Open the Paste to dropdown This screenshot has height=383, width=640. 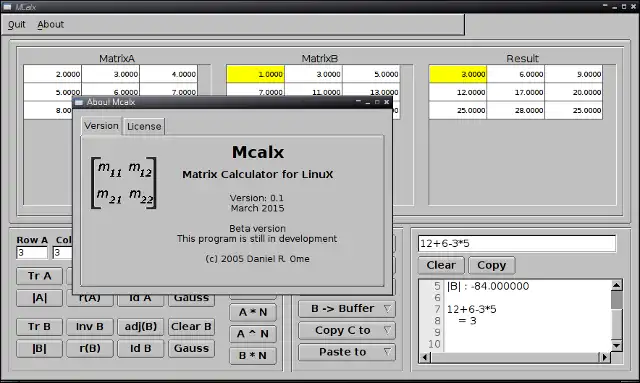pyautogui.click(x=347, y=352)
